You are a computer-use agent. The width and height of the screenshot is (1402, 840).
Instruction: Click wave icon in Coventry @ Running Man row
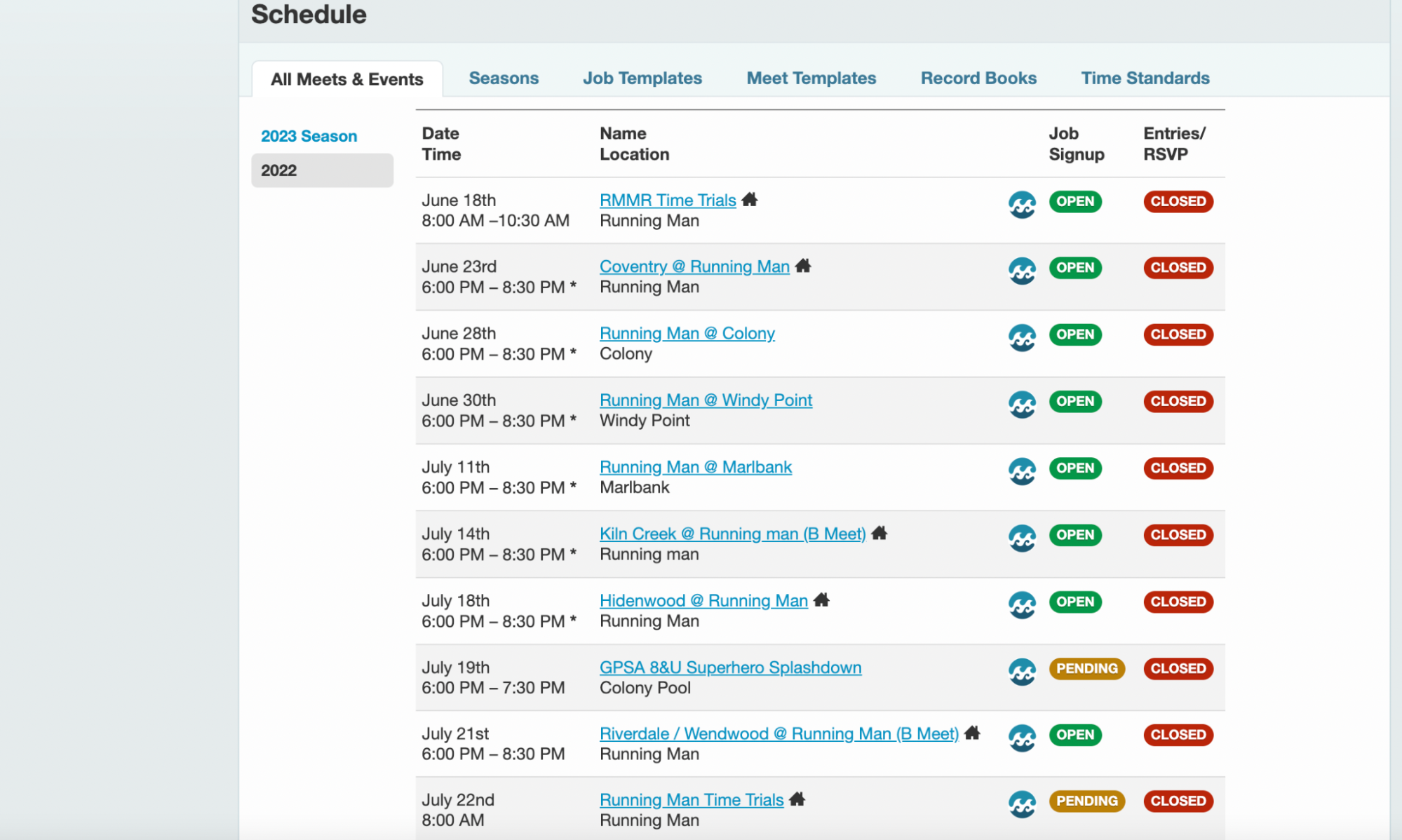point(1022,271)
